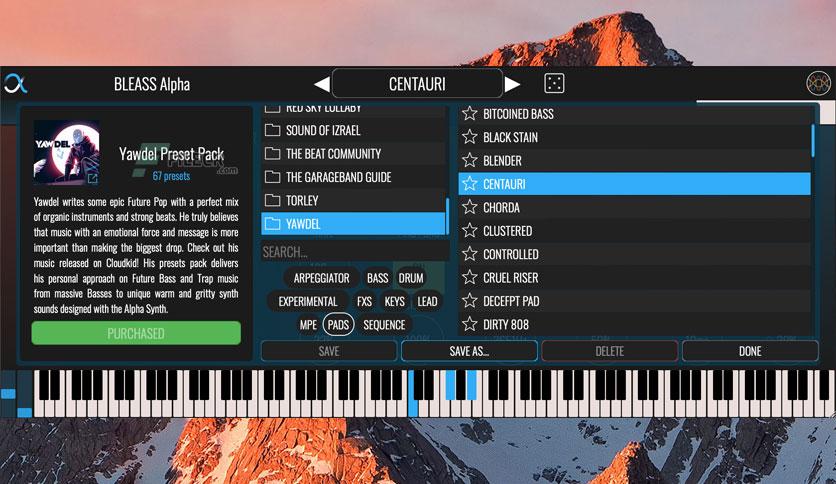
Task: Click the green PURCHASED button
Action: pyautogui.click(x=136, y=333)
